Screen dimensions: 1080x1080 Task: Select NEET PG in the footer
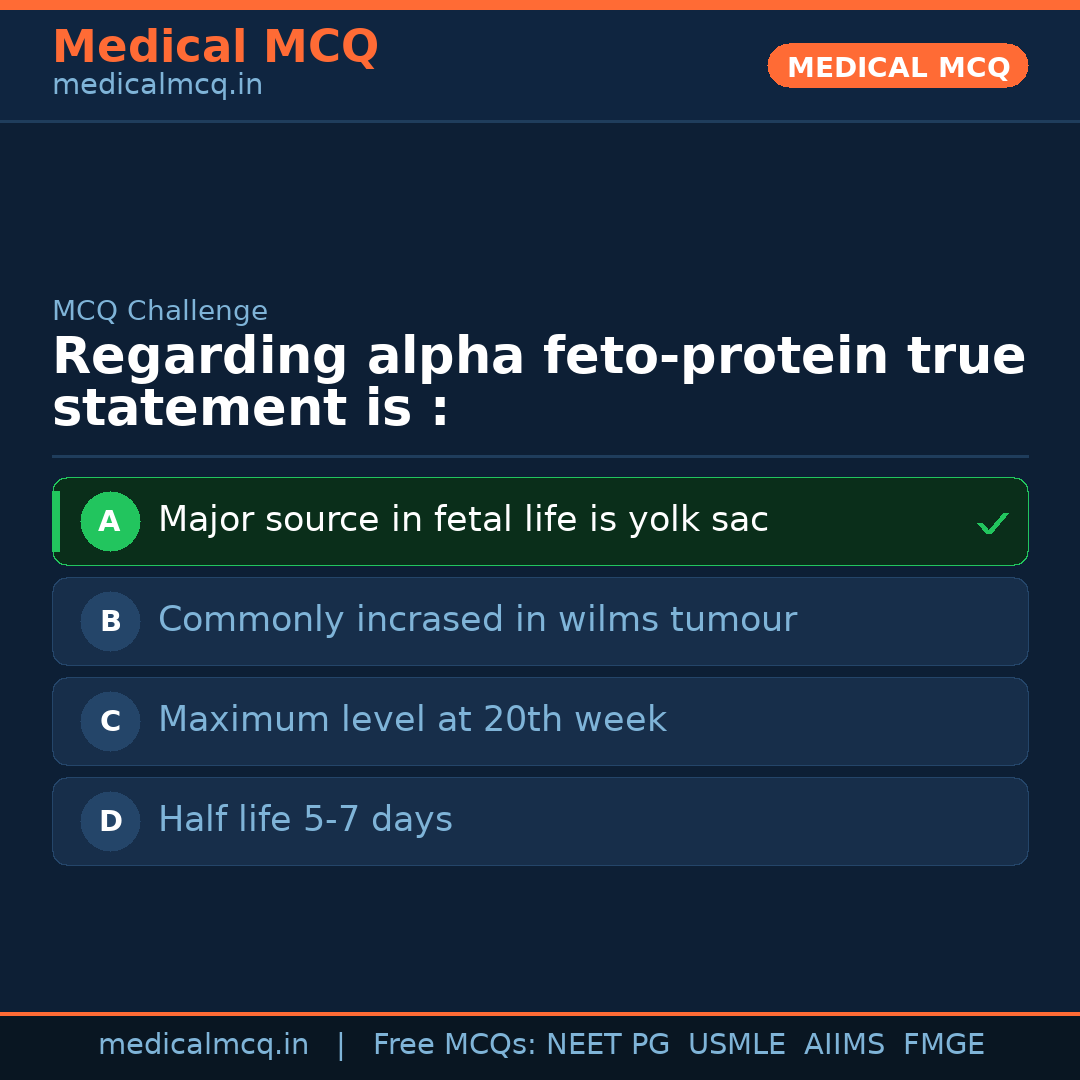608,1045
